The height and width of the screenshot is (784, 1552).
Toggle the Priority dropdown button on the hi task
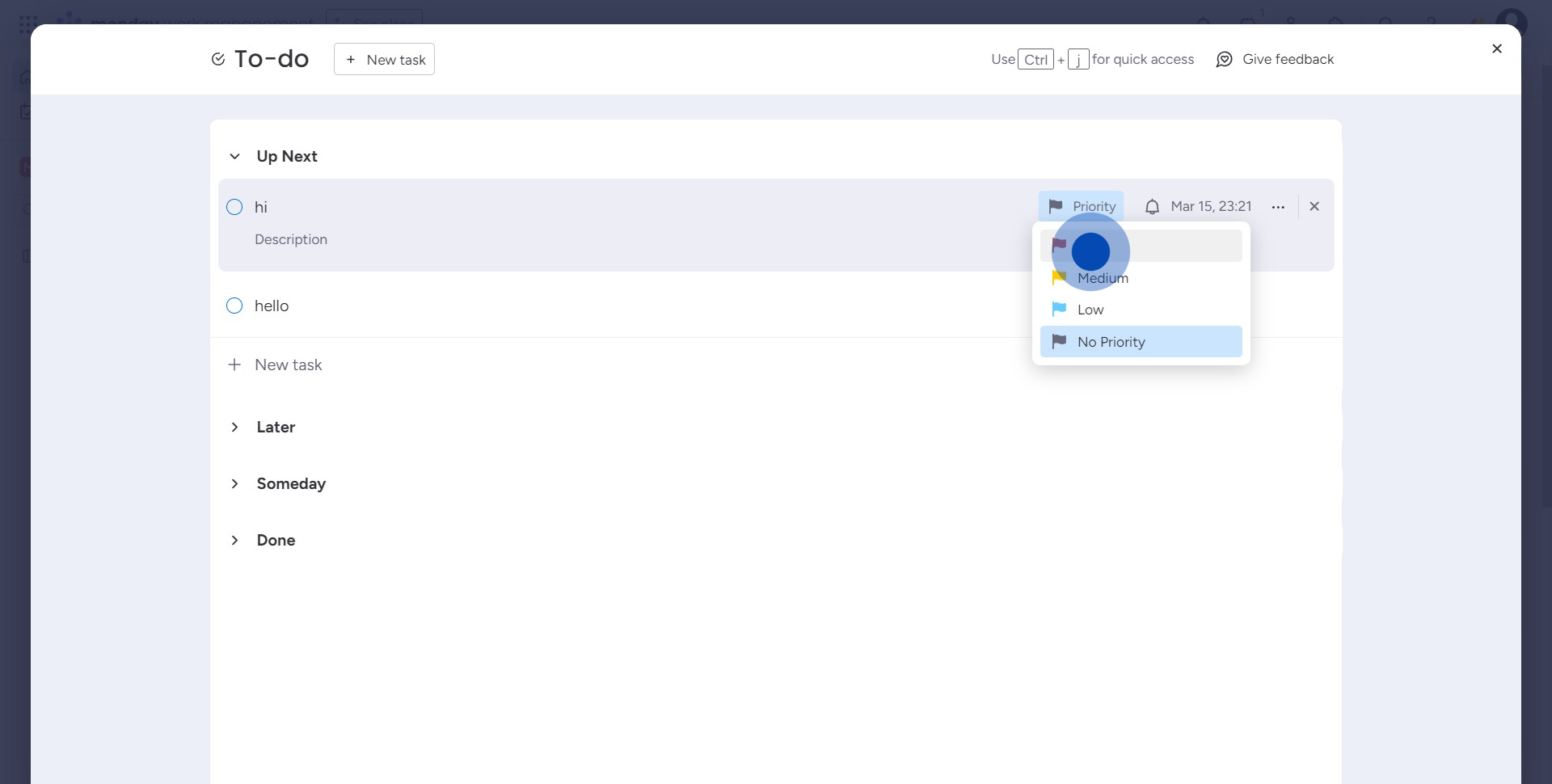coord(1081,207)
